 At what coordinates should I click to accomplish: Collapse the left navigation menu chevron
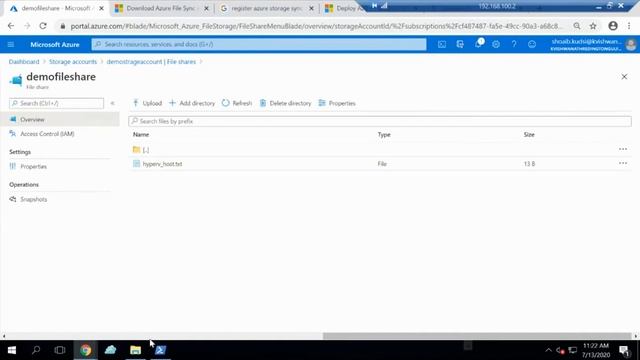tap(113, 103)
